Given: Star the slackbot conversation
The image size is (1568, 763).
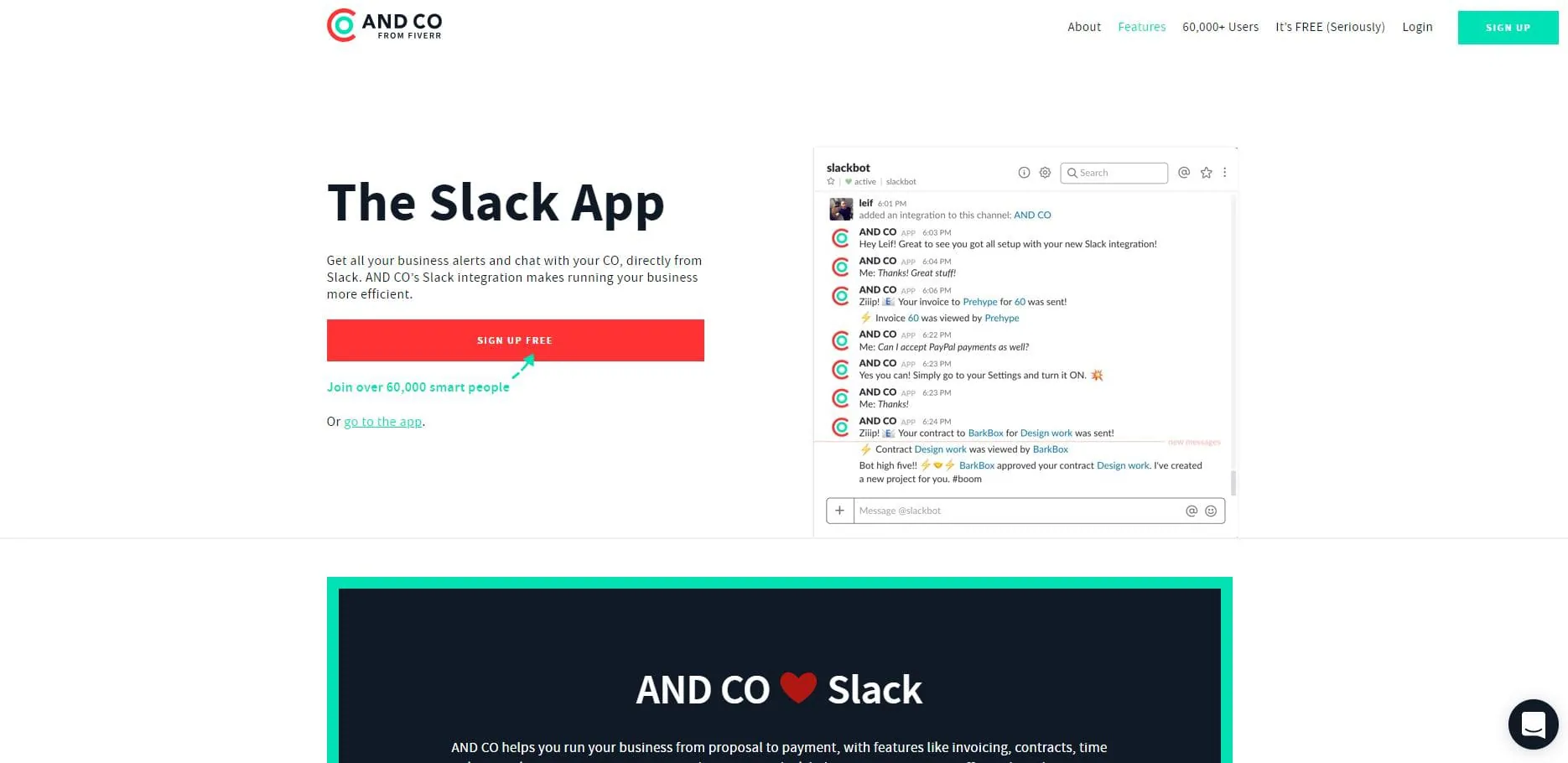Looking at the screenshot, I should [x=831, y=181].
